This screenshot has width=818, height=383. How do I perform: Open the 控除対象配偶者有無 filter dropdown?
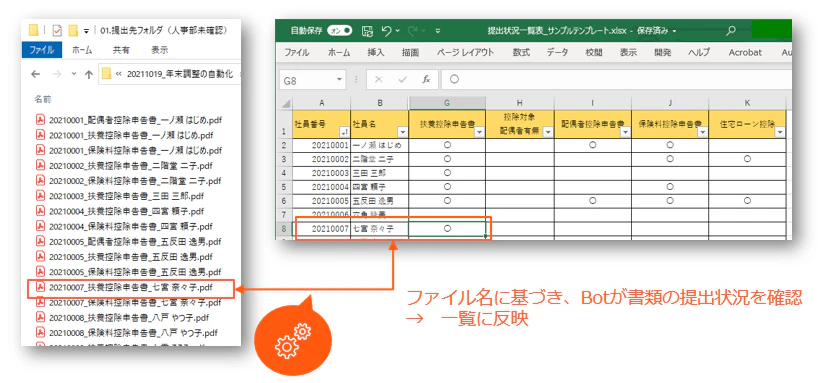click(547, 133)
